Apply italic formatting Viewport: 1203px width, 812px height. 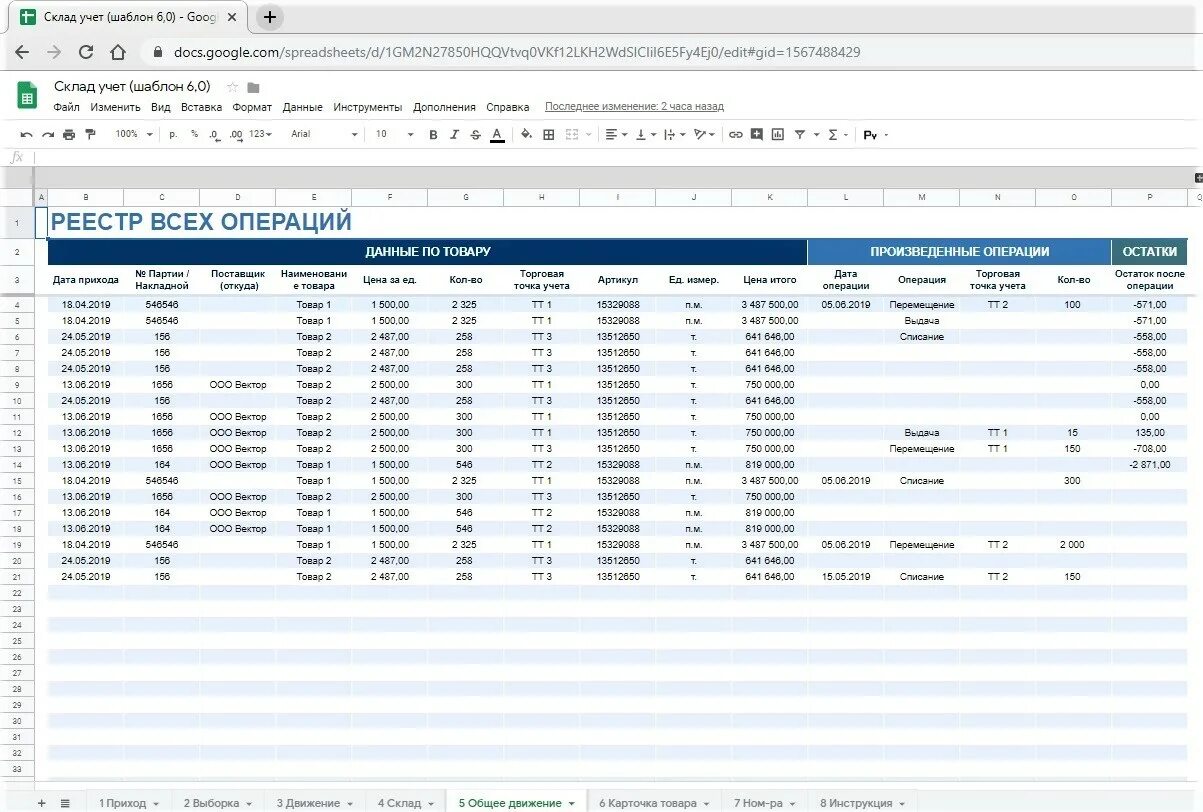coord(454,134)
